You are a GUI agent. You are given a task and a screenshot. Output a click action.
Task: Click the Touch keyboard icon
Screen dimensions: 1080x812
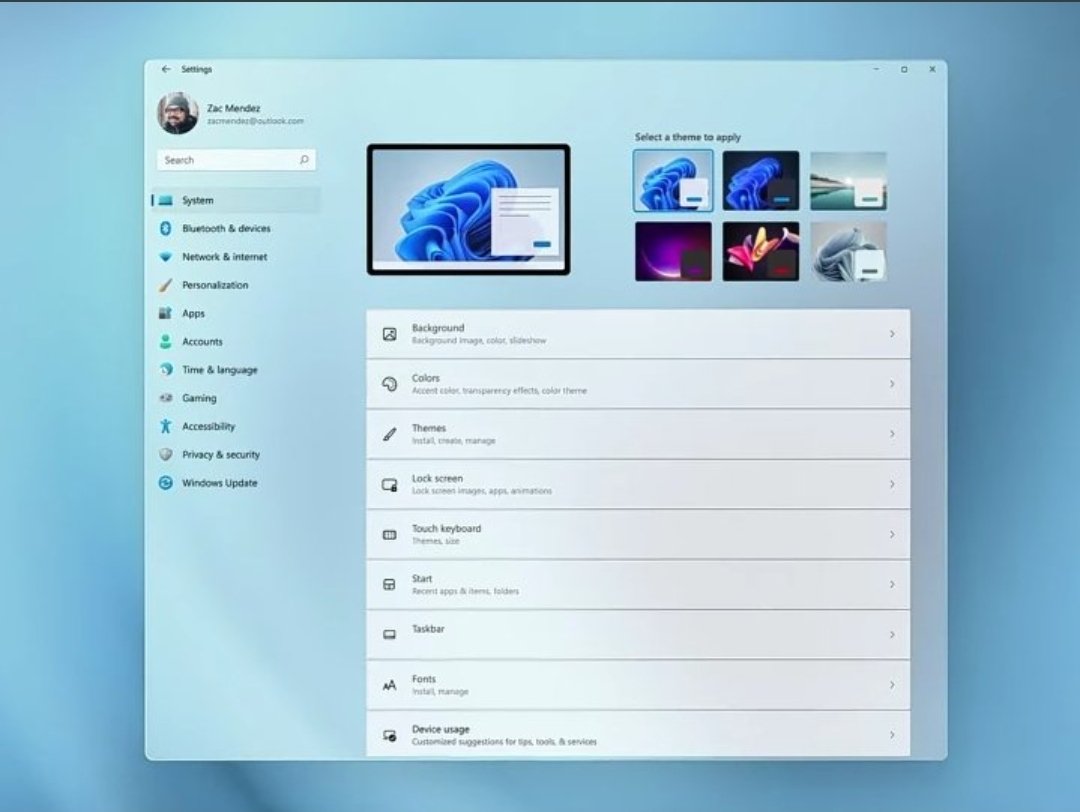(389, 535)
